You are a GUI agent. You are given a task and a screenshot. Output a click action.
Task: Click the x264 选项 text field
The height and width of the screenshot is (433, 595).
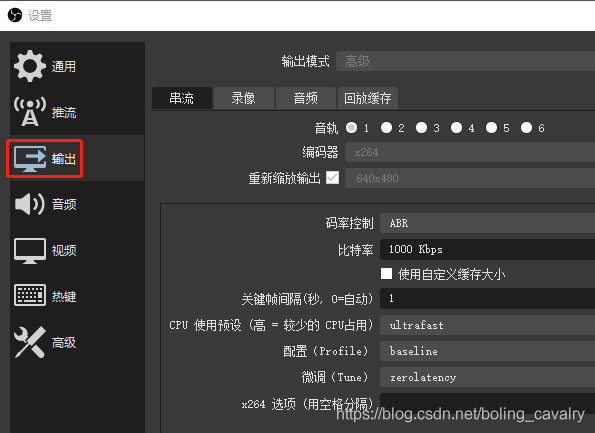[487, 403]
